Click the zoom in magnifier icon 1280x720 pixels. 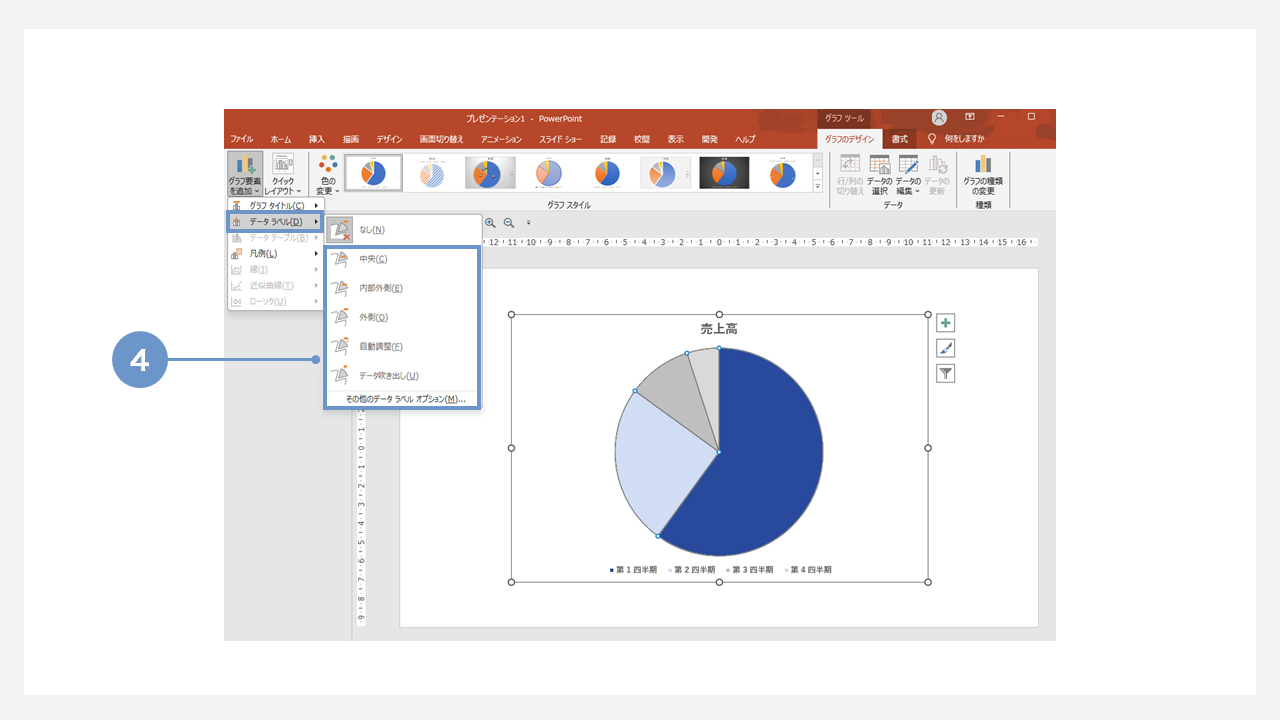point(490,223)
